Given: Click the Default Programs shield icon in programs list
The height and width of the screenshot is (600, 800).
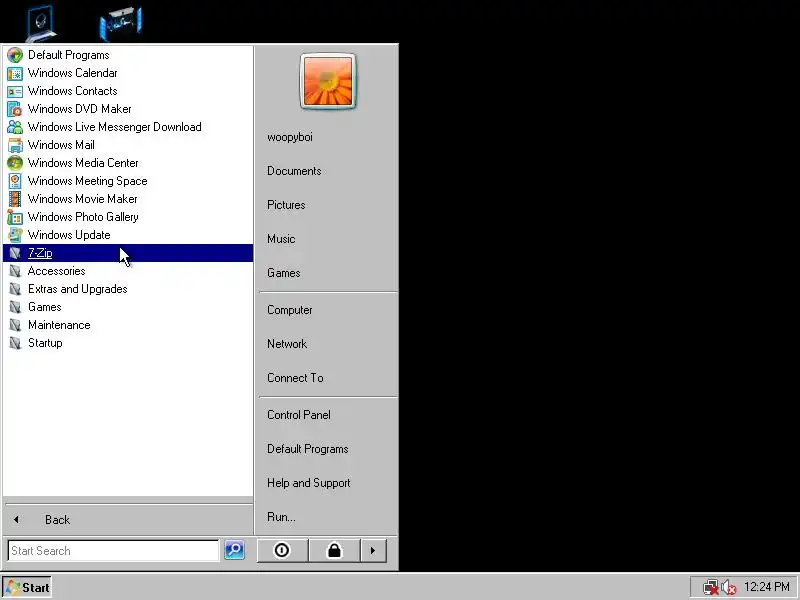Looking at the screenshot, I should pos(15,55).
